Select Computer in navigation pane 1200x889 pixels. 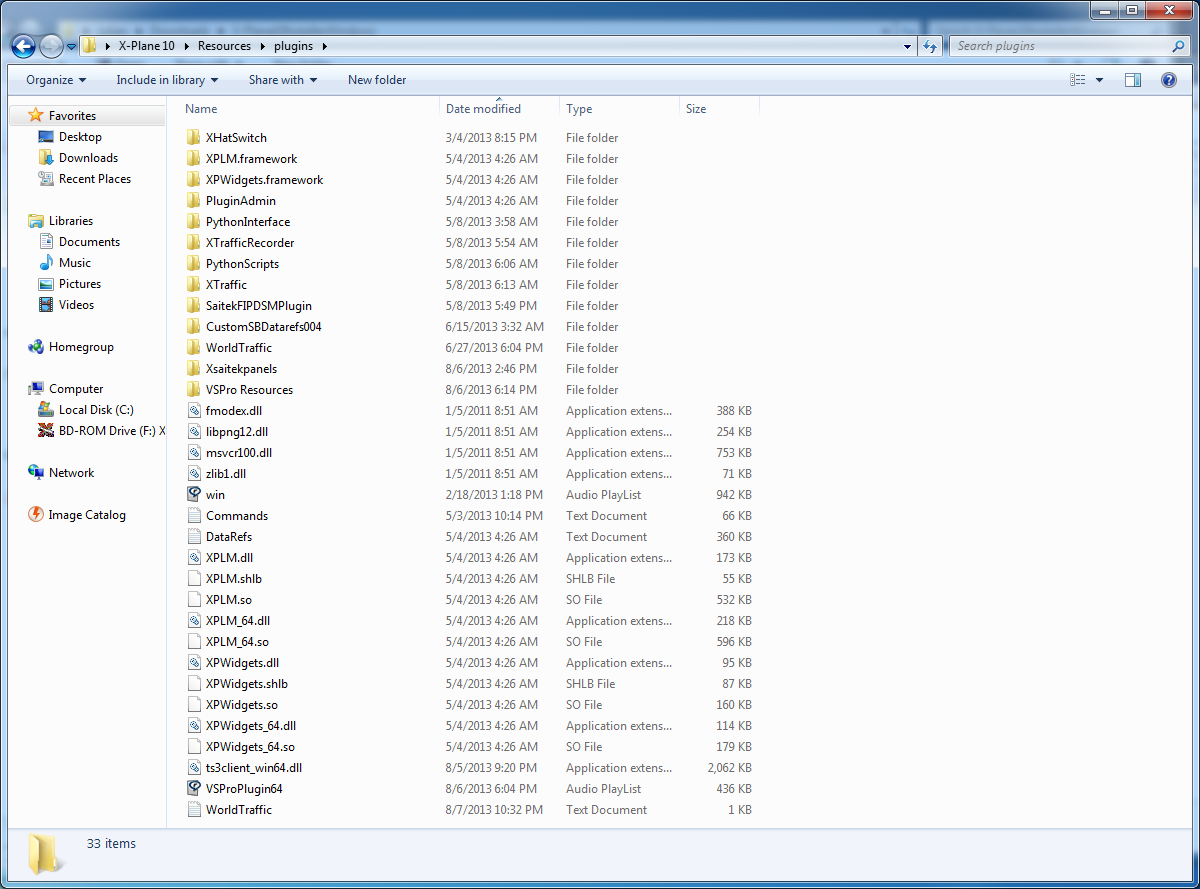coord(76,389)
